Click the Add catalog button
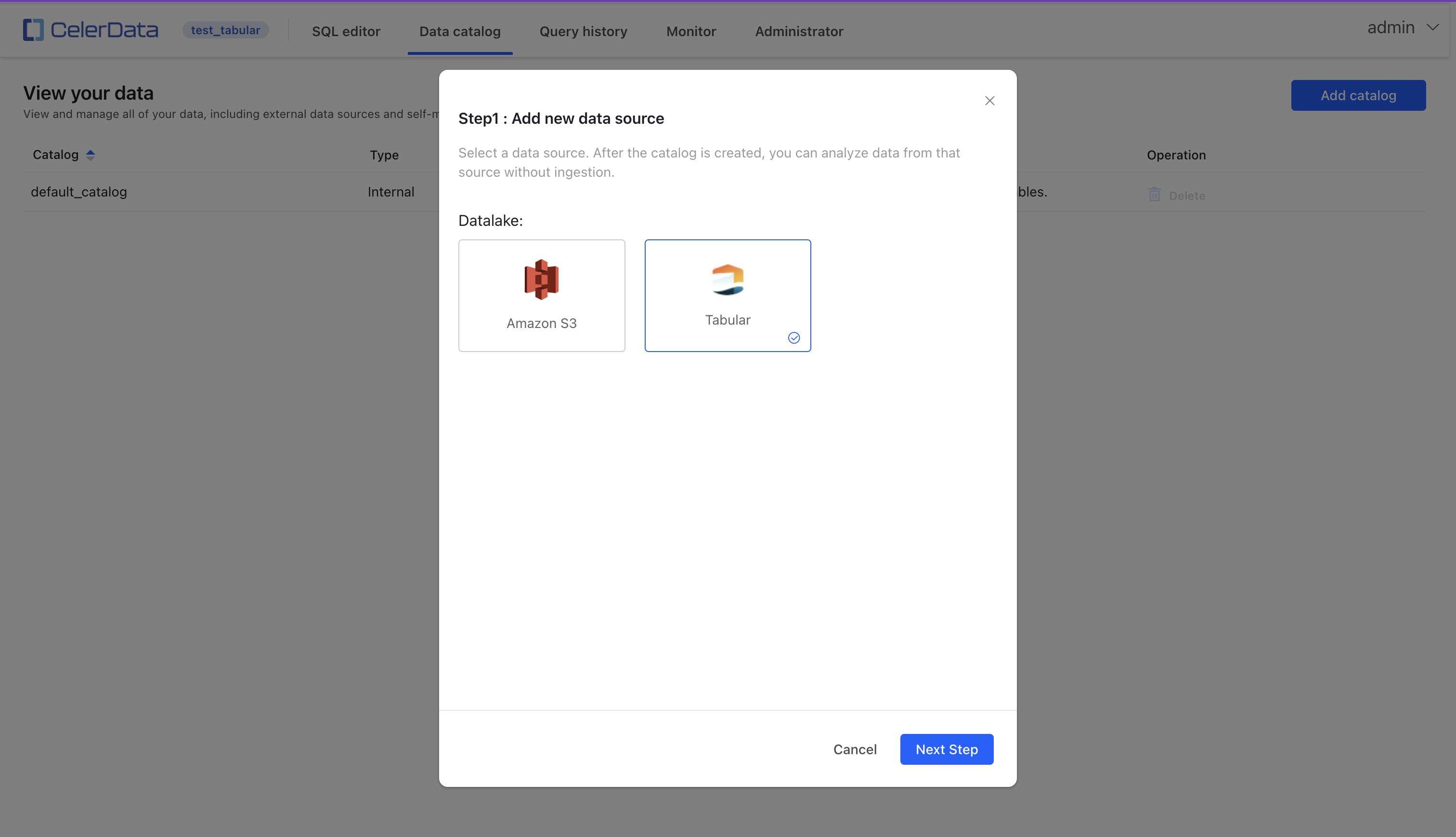The image size is (1456, 837). (x=1358, y=95)
